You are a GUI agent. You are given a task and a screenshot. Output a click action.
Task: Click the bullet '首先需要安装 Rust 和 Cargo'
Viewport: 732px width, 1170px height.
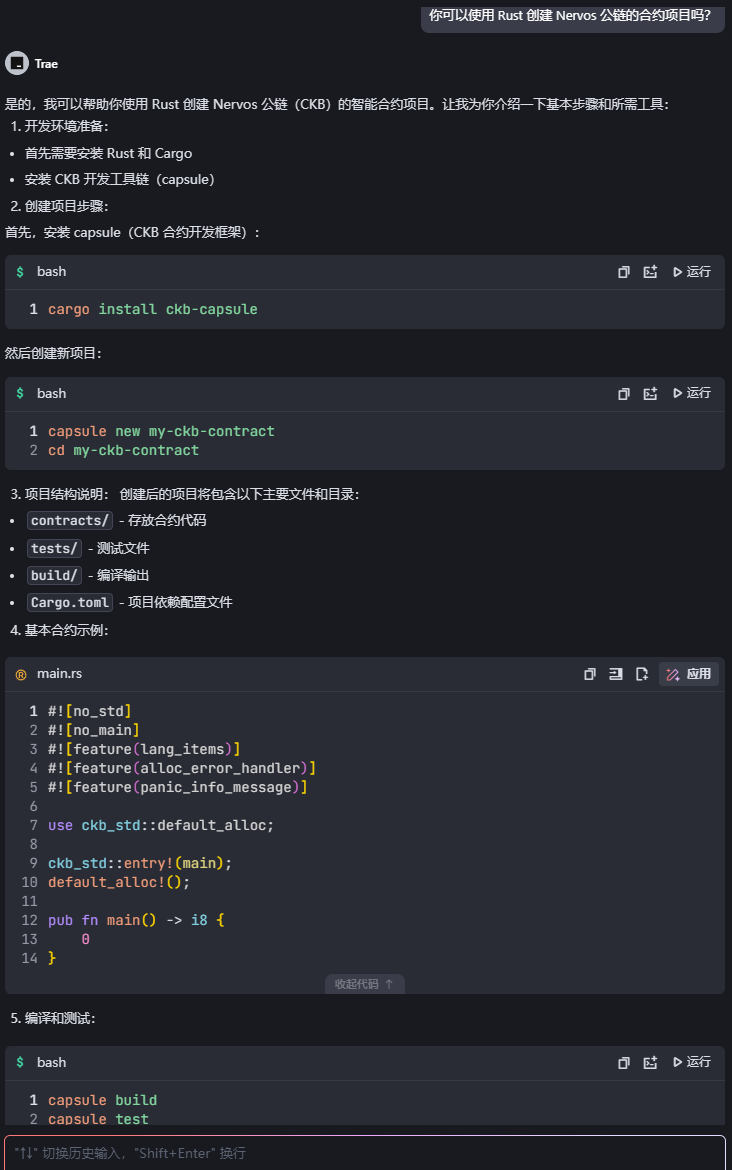pos(108,154)
